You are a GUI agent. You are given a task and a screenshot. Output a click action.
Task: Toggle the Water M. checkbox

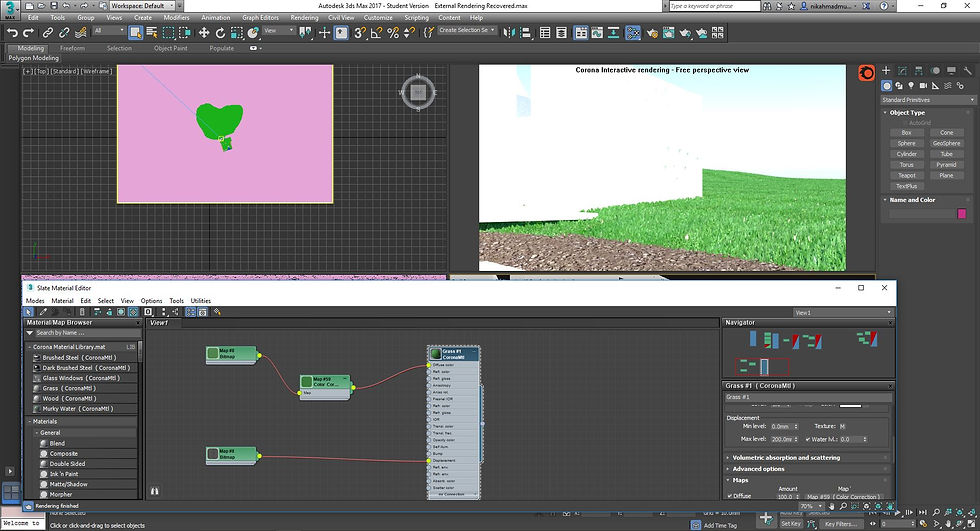(x=808, y=439)
